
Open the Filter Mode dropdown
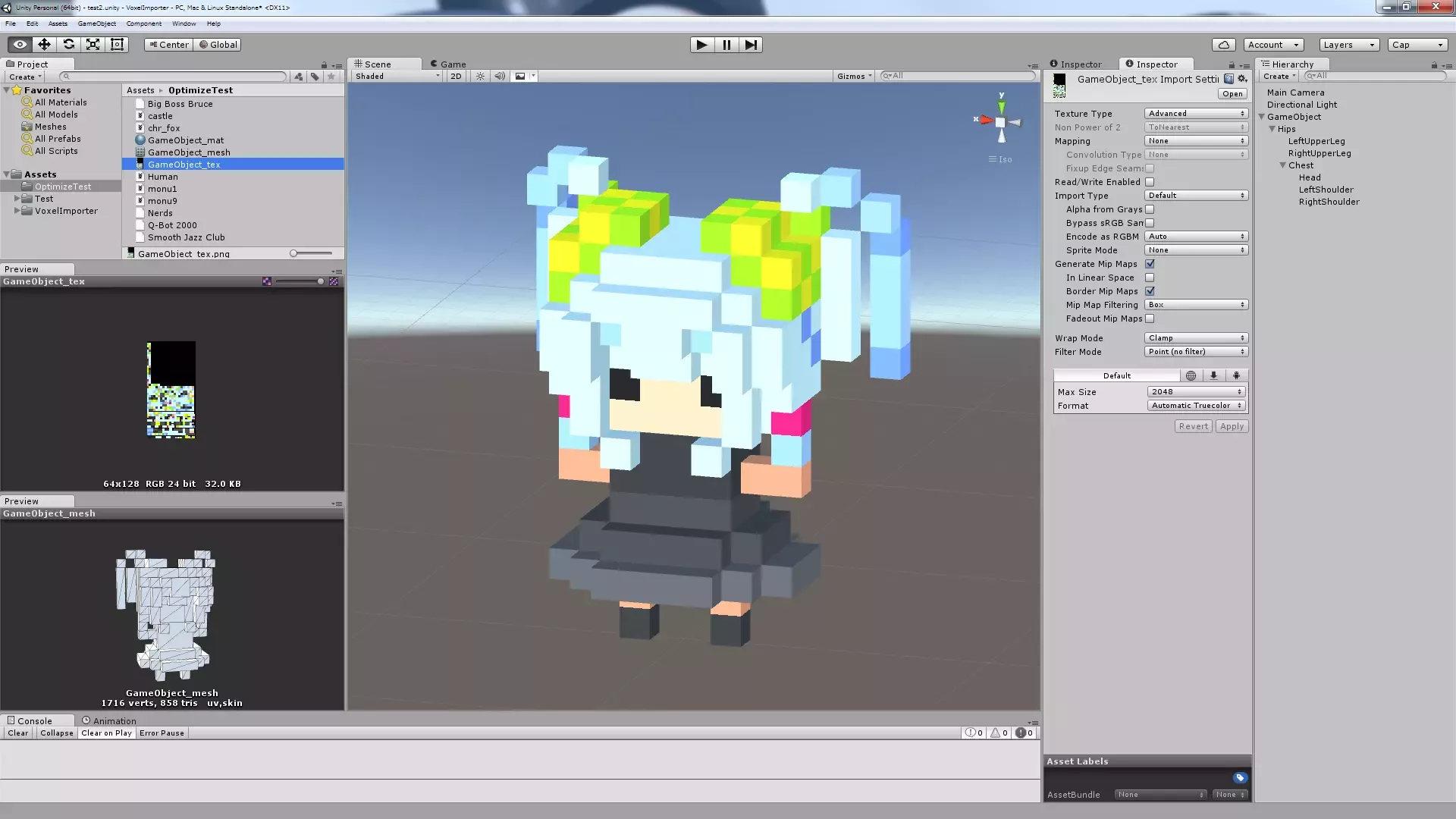1196,352
